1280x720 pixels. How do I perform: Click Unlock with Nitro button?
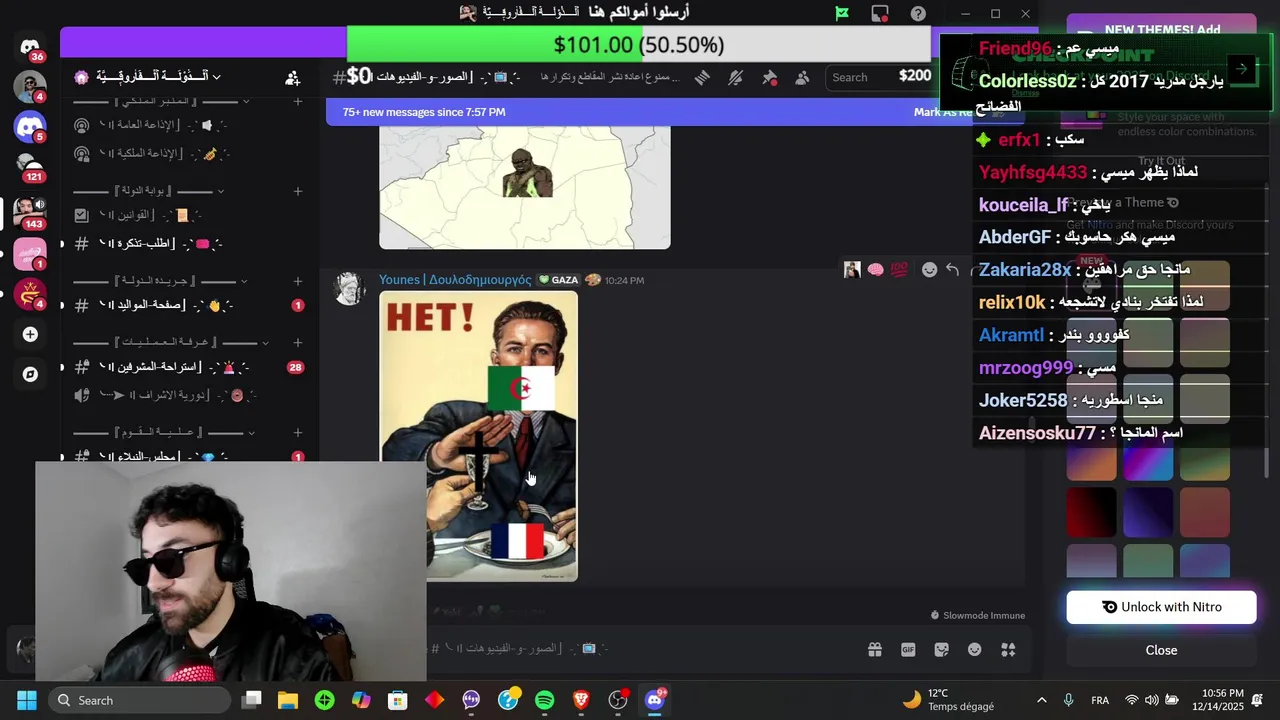click(1161, 607)
